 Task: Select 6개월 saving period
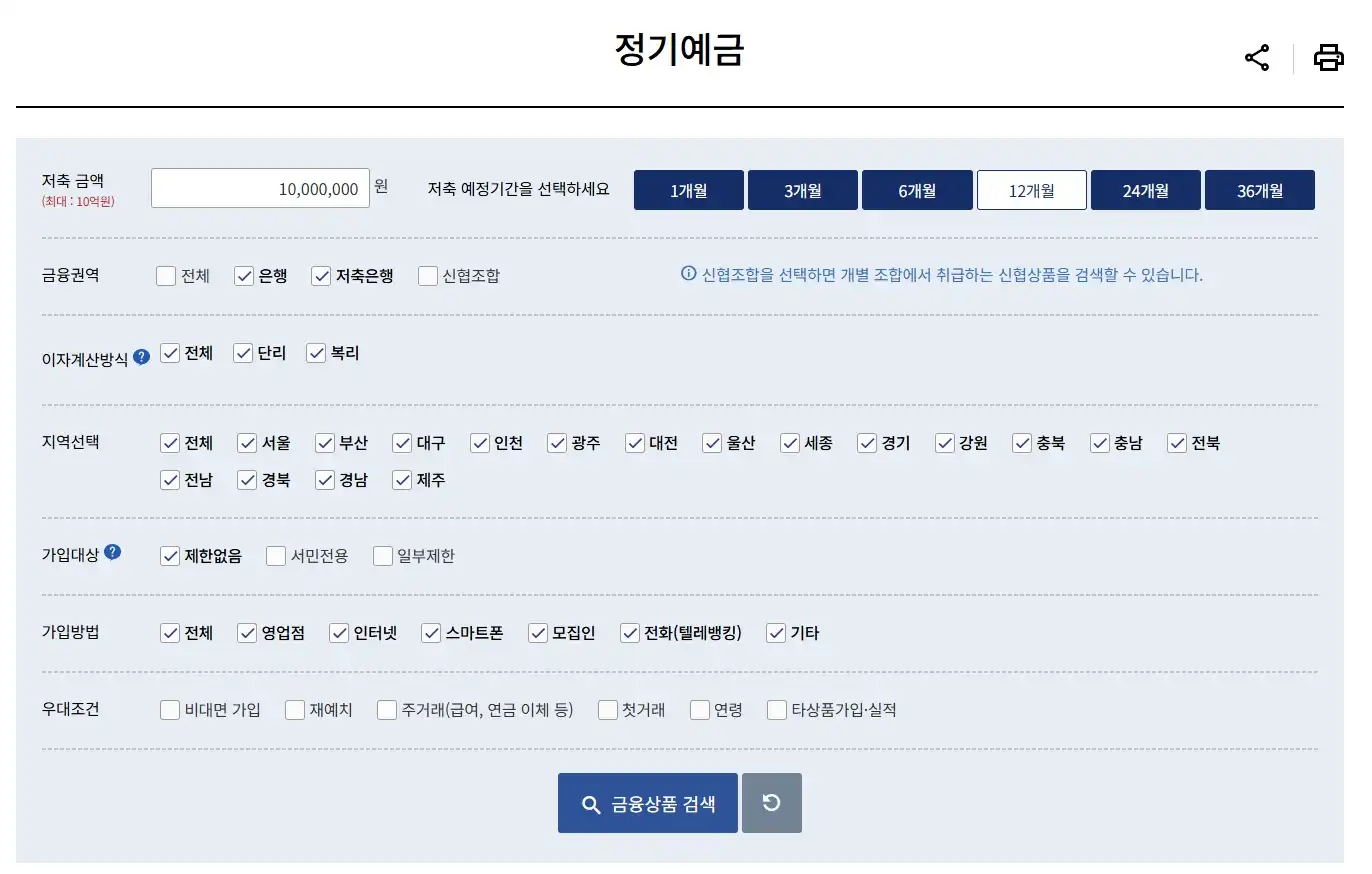917,190
